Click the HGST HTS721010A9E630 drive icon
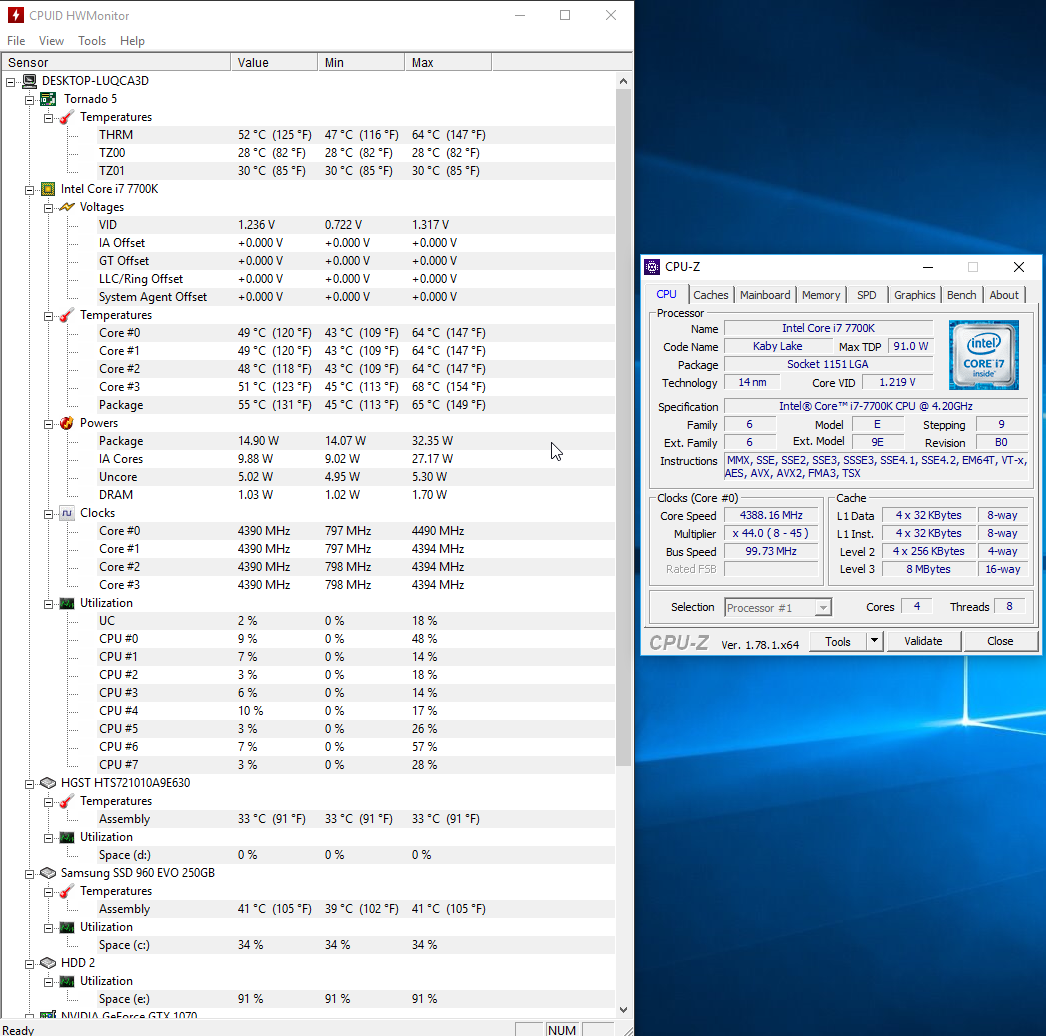 pyautogui.click(x=48, y=783)
